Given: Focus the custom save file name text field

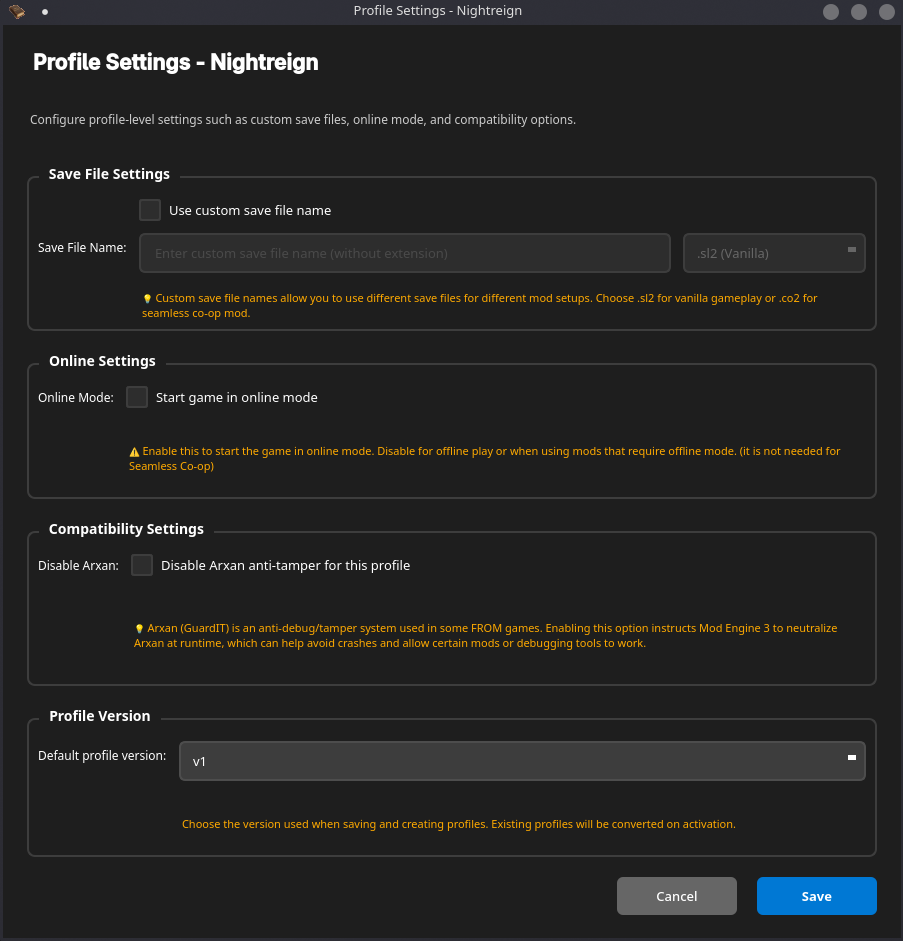Looking at the screenshot, I should (405, 253).
